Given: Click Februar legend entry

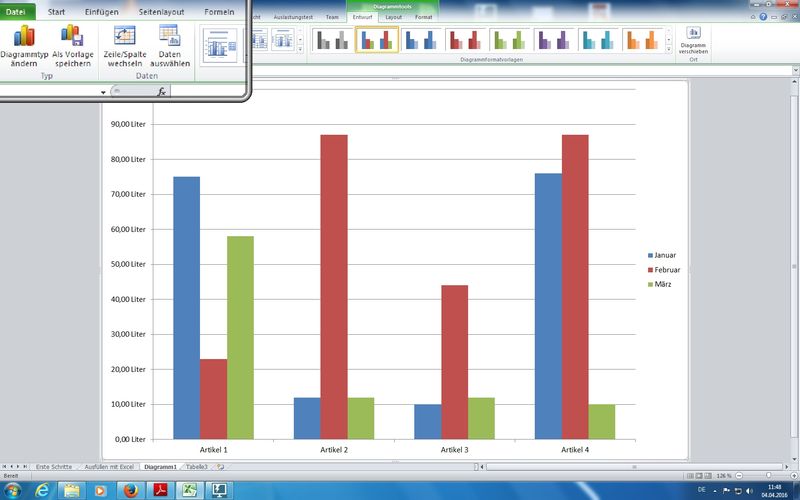Looking at the screenshot, I should (x=664, y=270).
